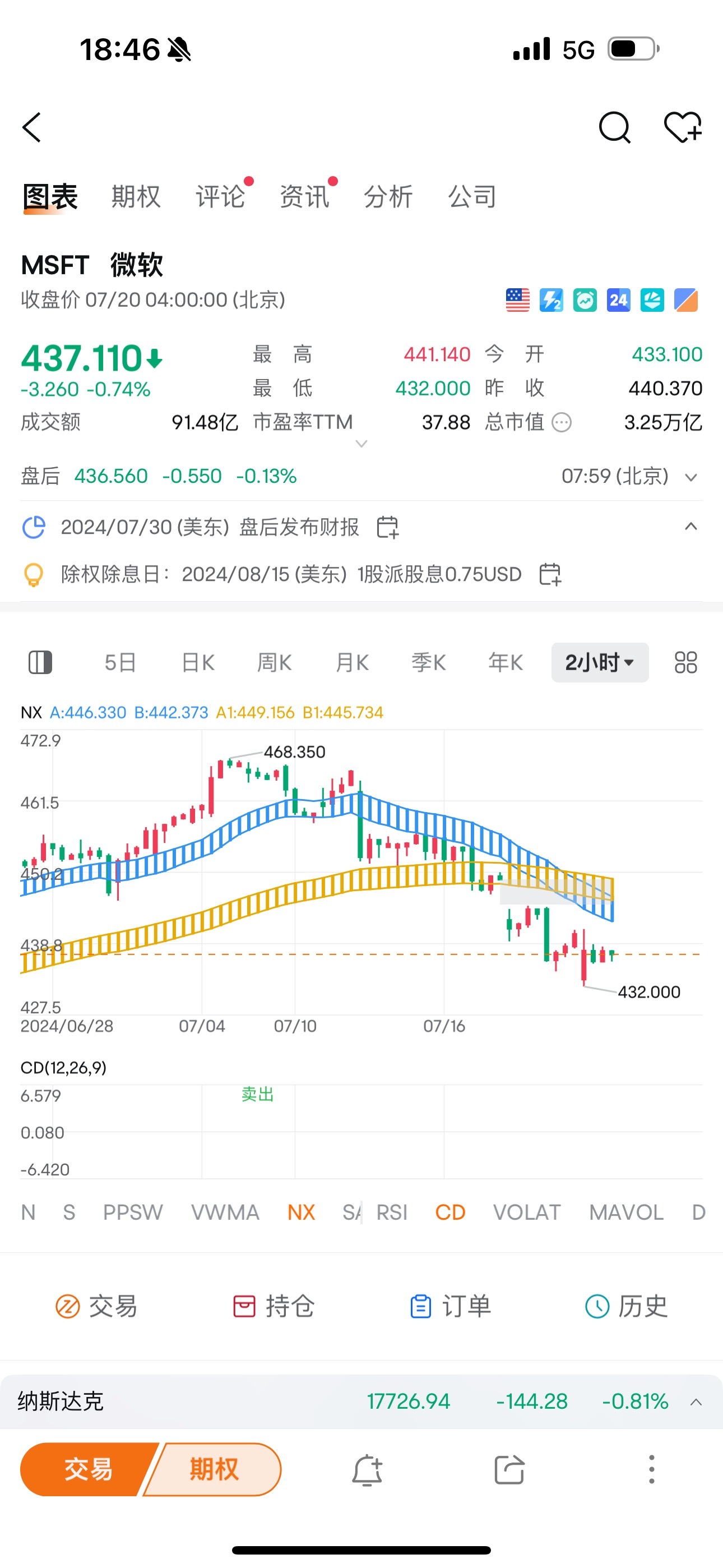This screenshot has height=1568, width=723.
Task: Select the 季K chart period
Action: coord(428,662)
